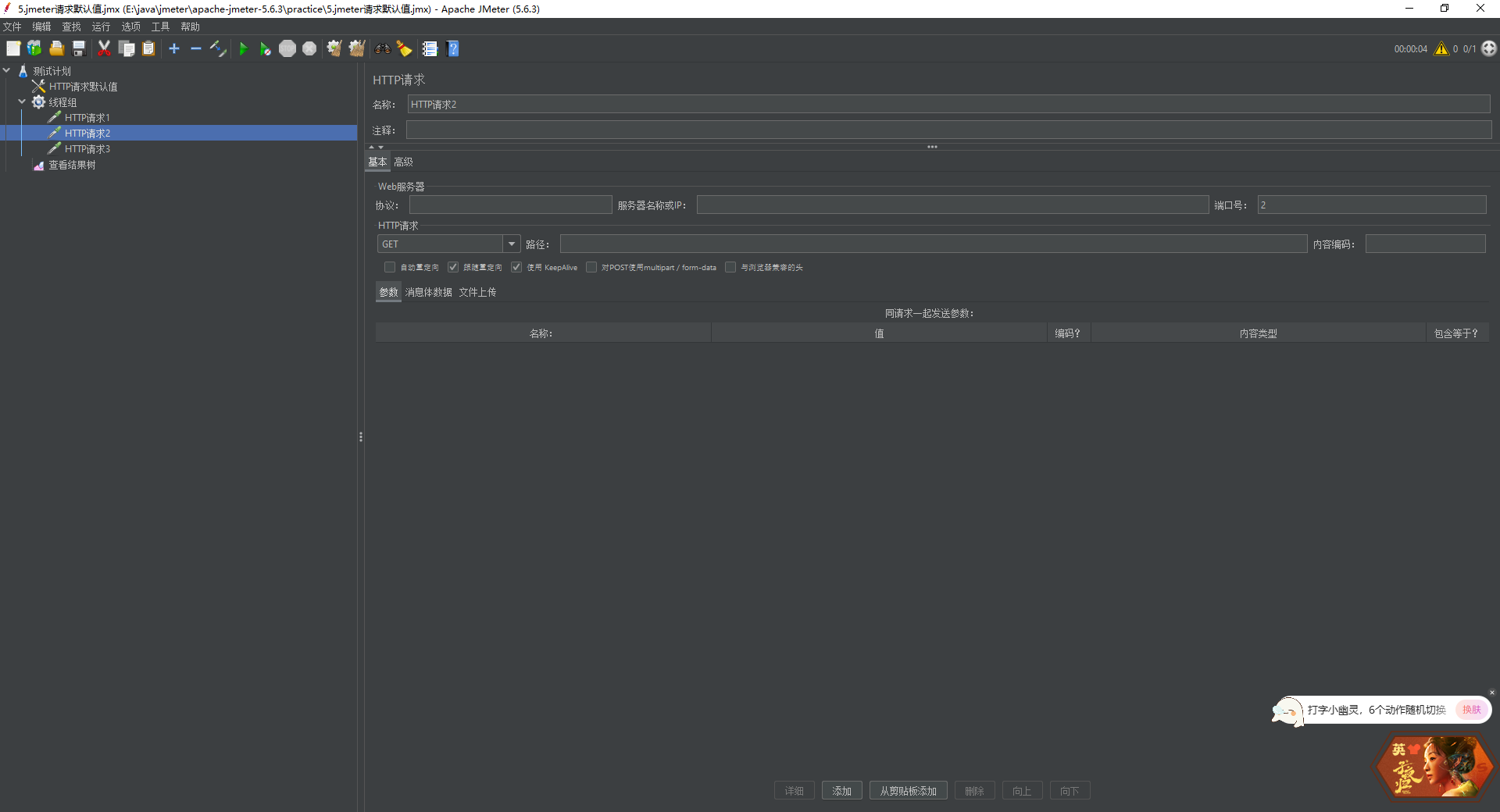Select 查看结果树 in the tree

[x=72, y=165]
